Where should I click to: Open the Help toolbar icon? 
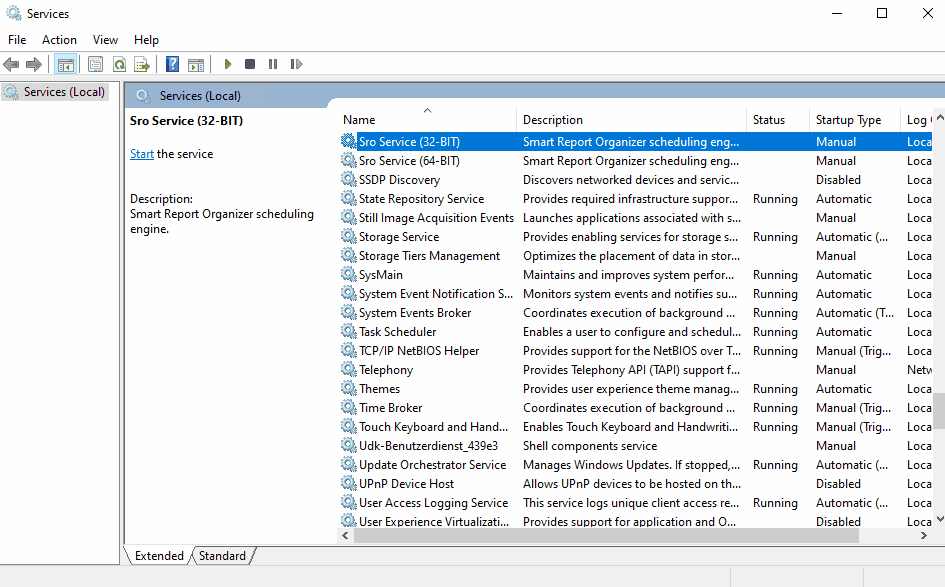(x=172, y=64)
